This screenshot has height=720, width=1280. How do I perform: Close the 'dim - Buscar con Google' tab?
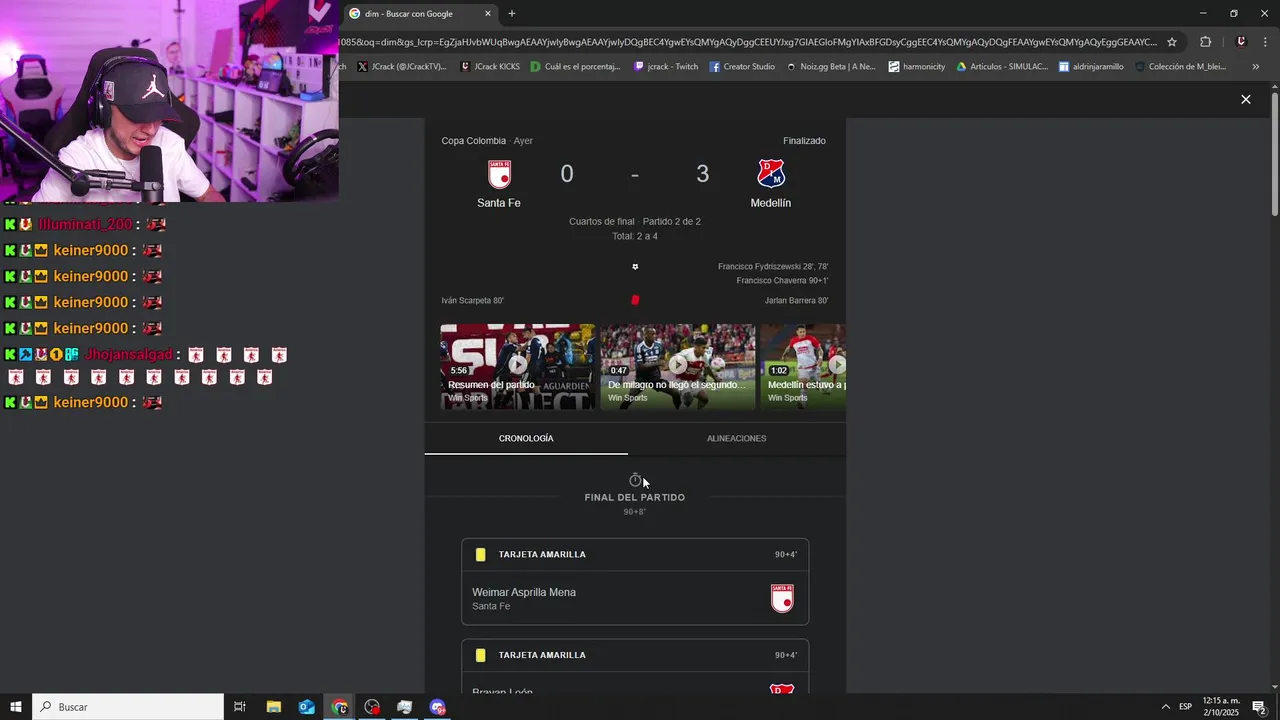click(x=488, y=14)
